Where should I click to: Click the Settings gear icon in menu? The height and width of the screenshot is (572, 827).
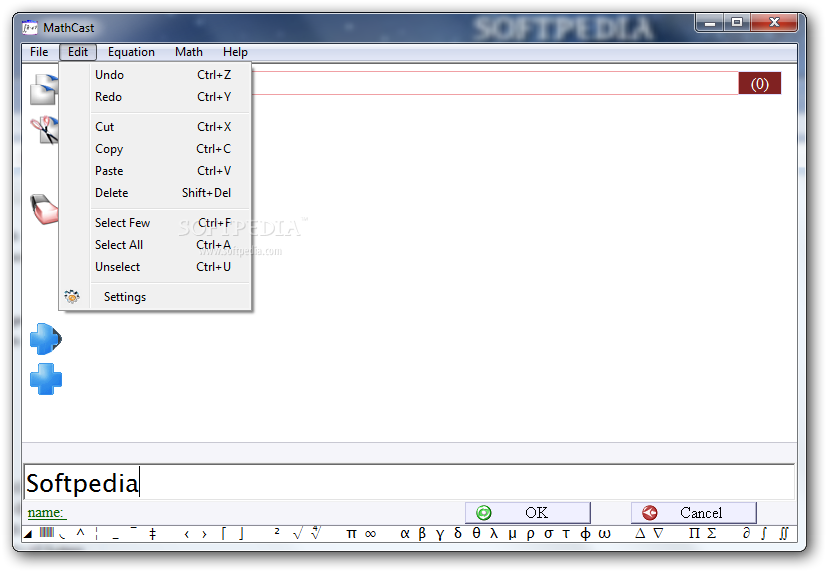[x=72, y=297]
